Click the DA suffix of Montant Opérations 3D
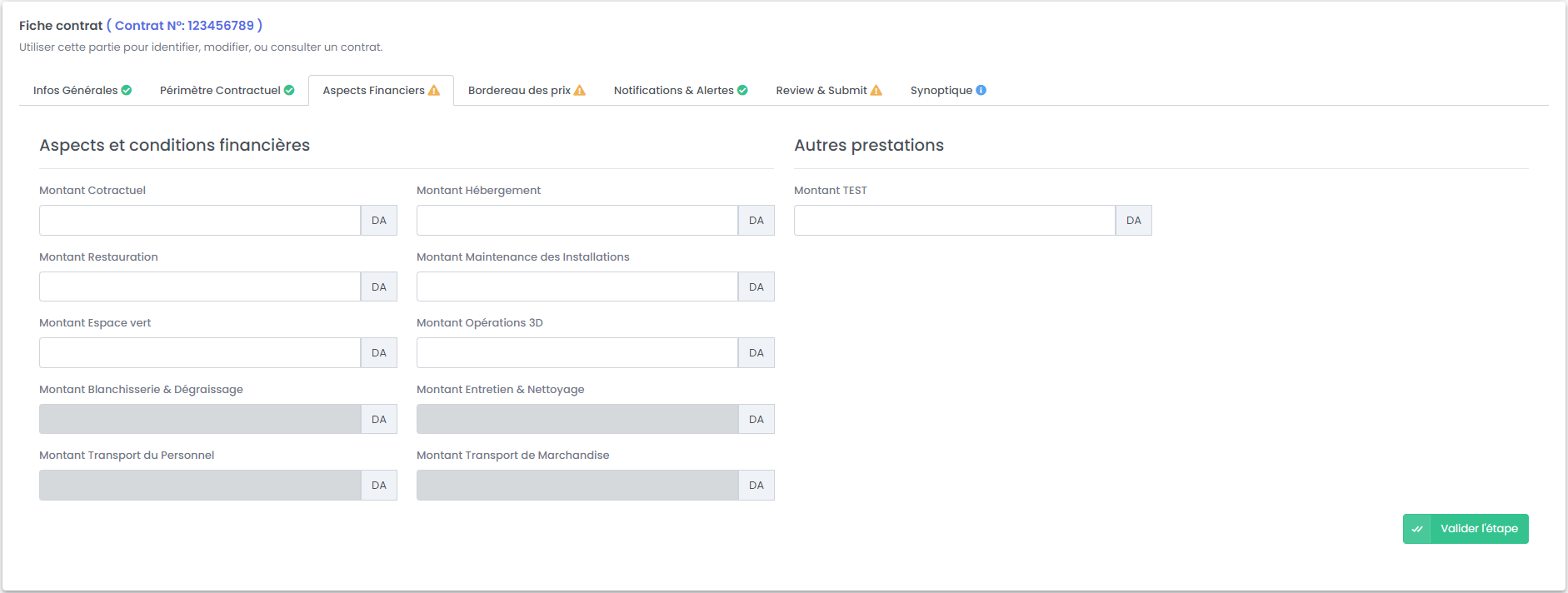 click(757, 353)
